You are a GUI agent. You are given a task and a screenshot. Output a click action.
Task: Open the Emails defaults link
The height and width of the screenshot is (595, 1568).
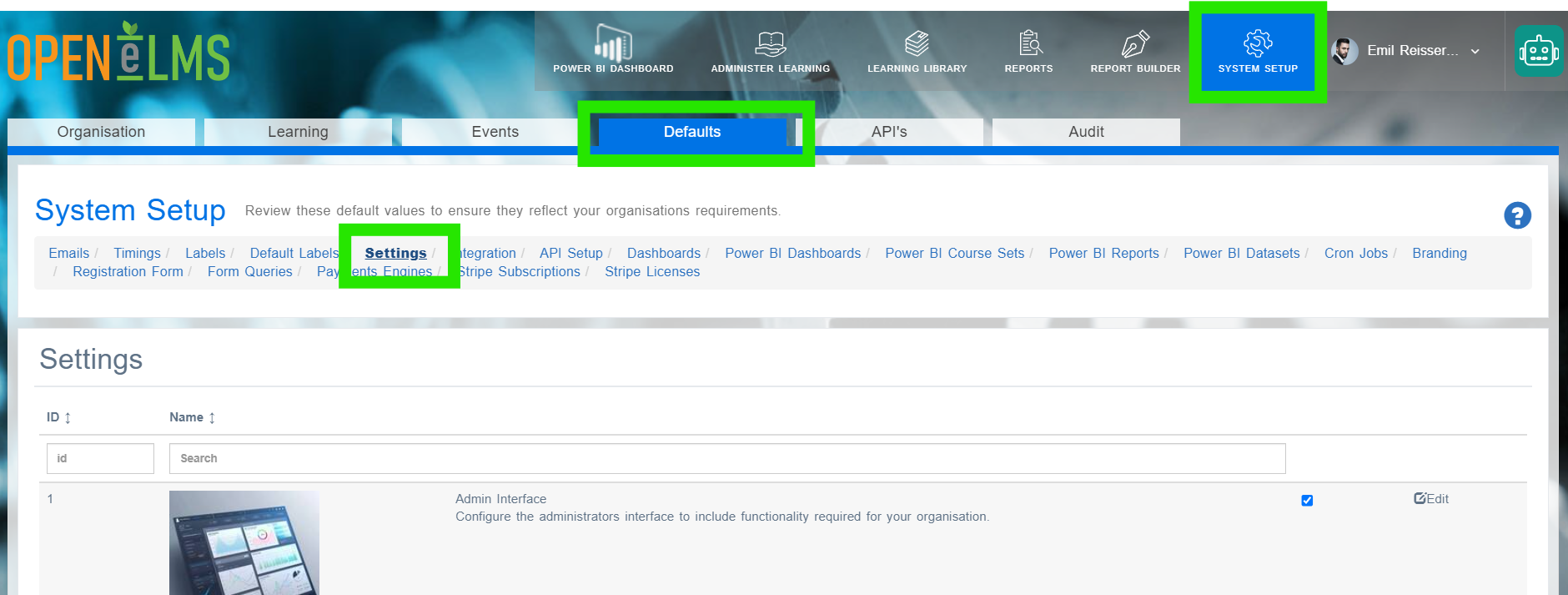click(68, 253)
